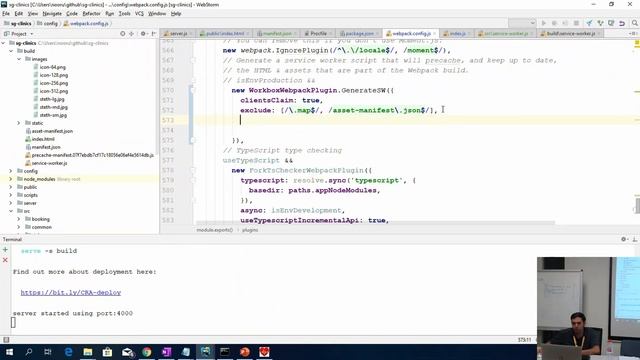Click the VCS update project arrow icon
640x360 pixels.
pos(589,23)
